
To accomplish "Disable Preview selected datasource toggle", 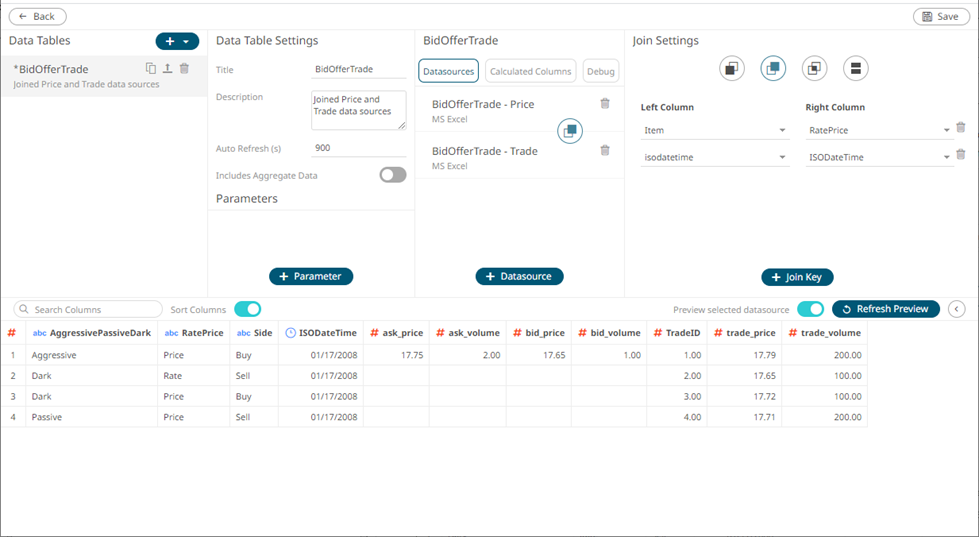I will [810, 309].
